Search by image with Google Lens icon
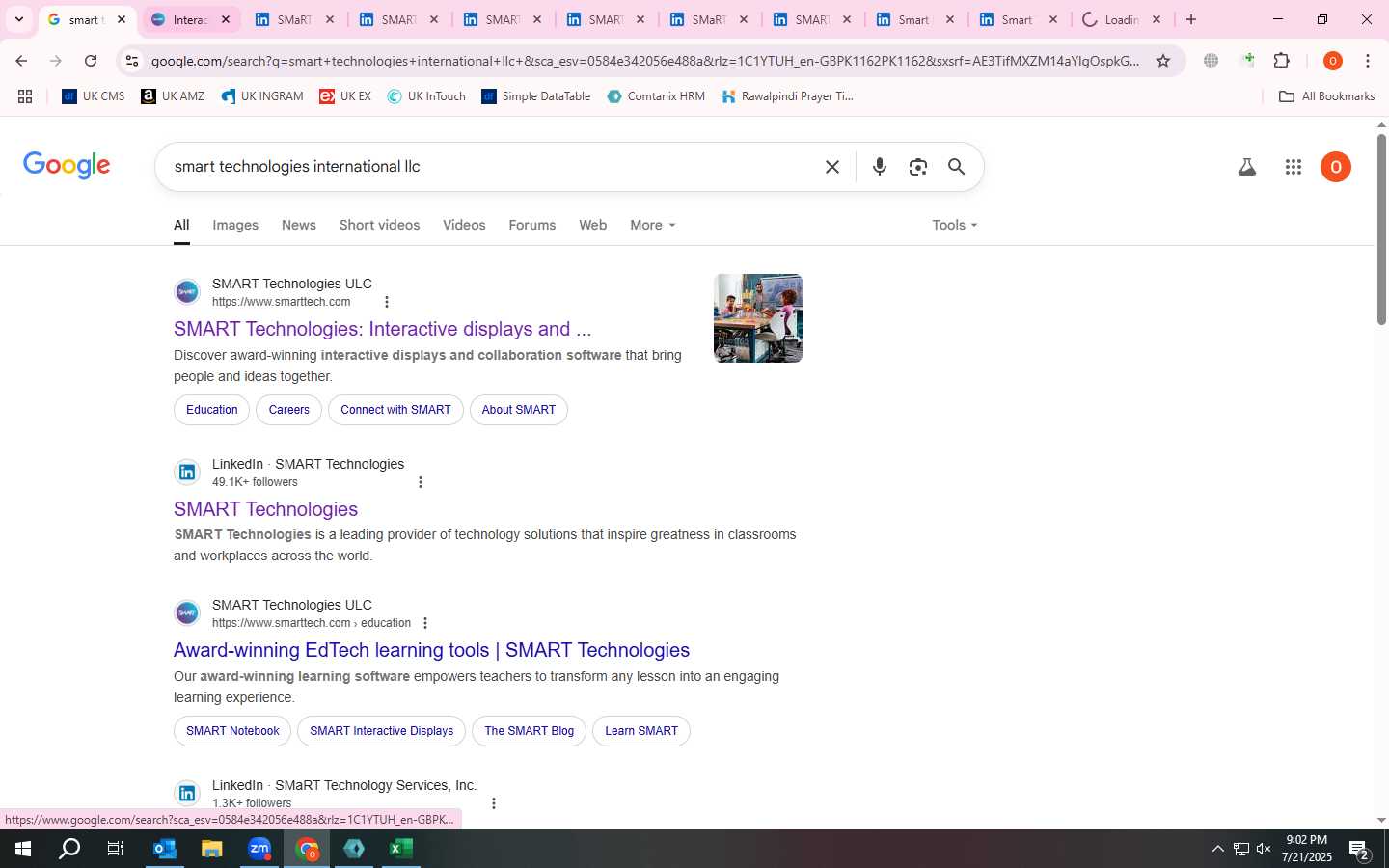This screenshot has height=868, width=1389. [x=918, y=167]
